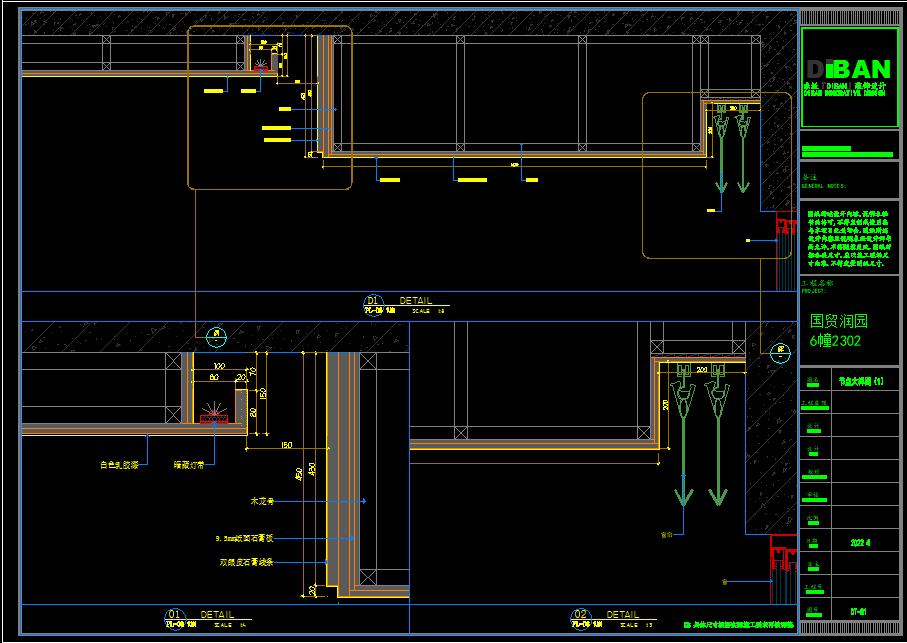The image size is (907, 643).
Task: Select the 80 dimension in detail 01
Action: [x=214, y=377]
